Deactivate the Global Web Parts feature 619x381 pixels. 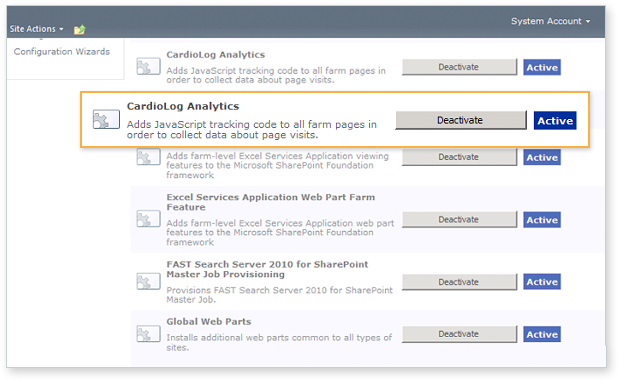click(459, 334)
